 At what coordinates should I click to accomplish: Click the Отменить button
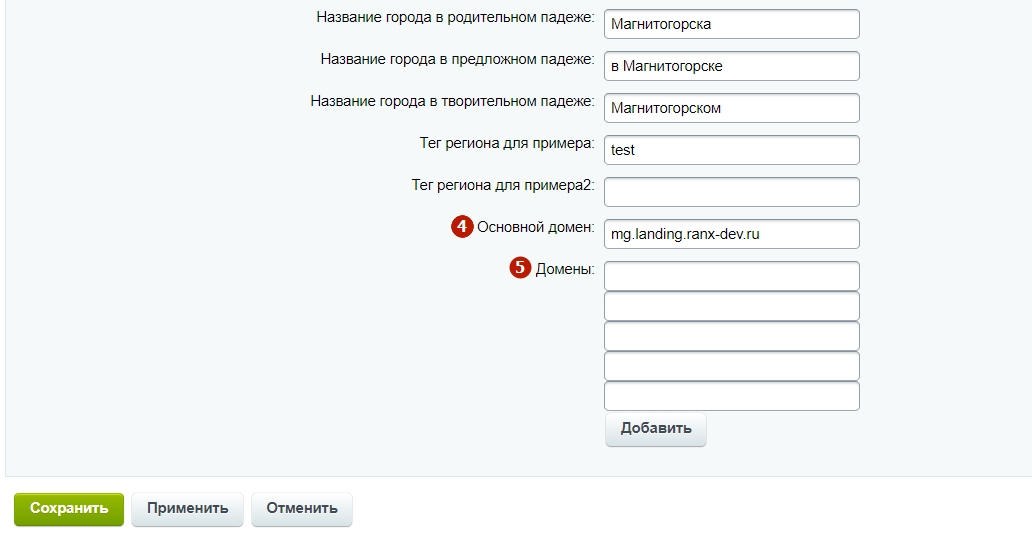(x=302, y=509)
